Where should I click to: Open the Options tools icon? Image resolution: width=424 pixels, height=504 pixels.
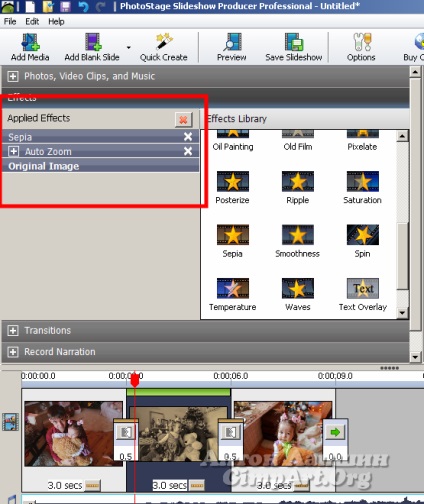click(x=362, y=42)
